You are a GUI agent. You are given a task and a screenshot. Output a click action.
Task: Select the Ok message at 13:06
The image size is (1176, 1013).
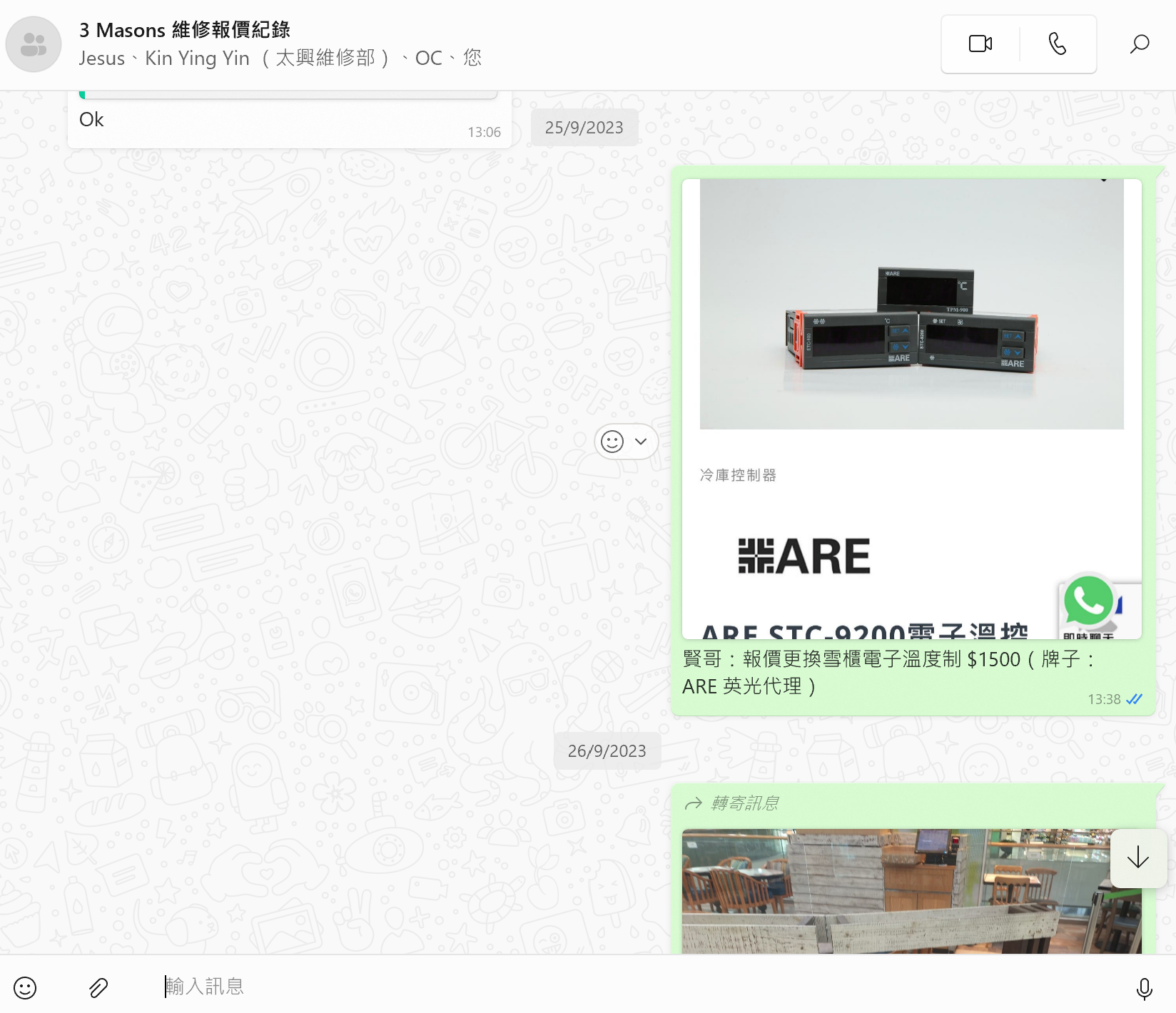point(289,120)
